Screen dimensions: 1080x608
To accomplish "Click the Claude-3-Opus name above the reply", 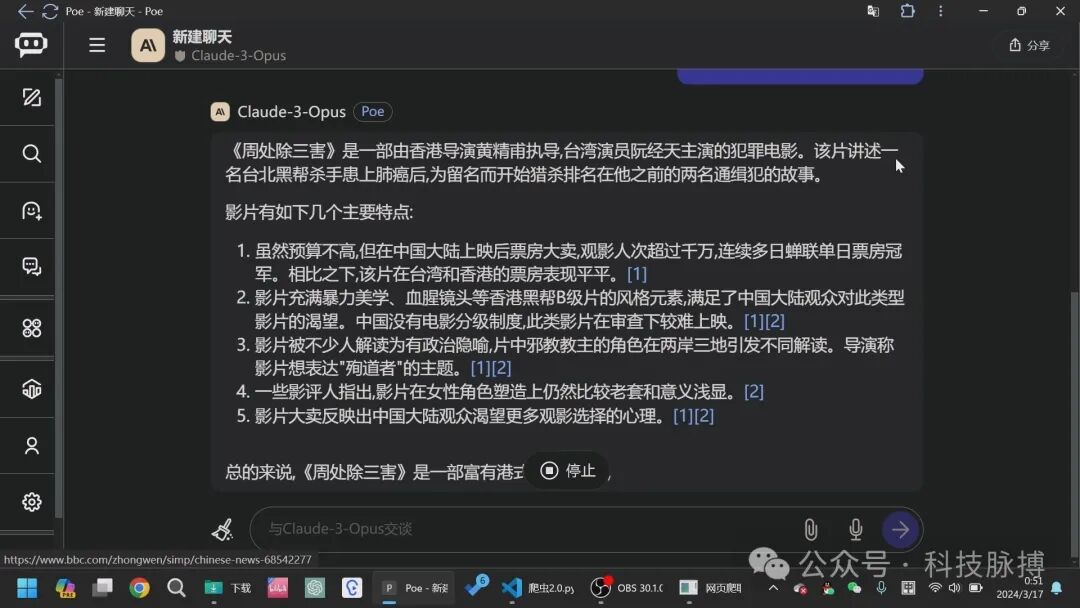I will (x=291, y=112).
